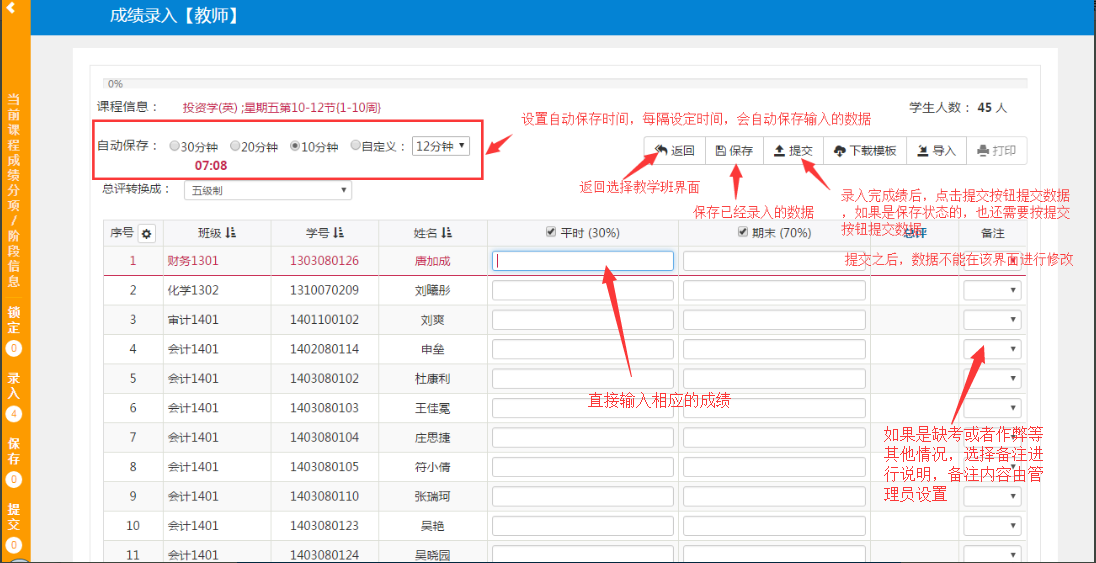Click 平时 score field for 刘曦彤
The image size is (1096, 563).
pos(583,291)
